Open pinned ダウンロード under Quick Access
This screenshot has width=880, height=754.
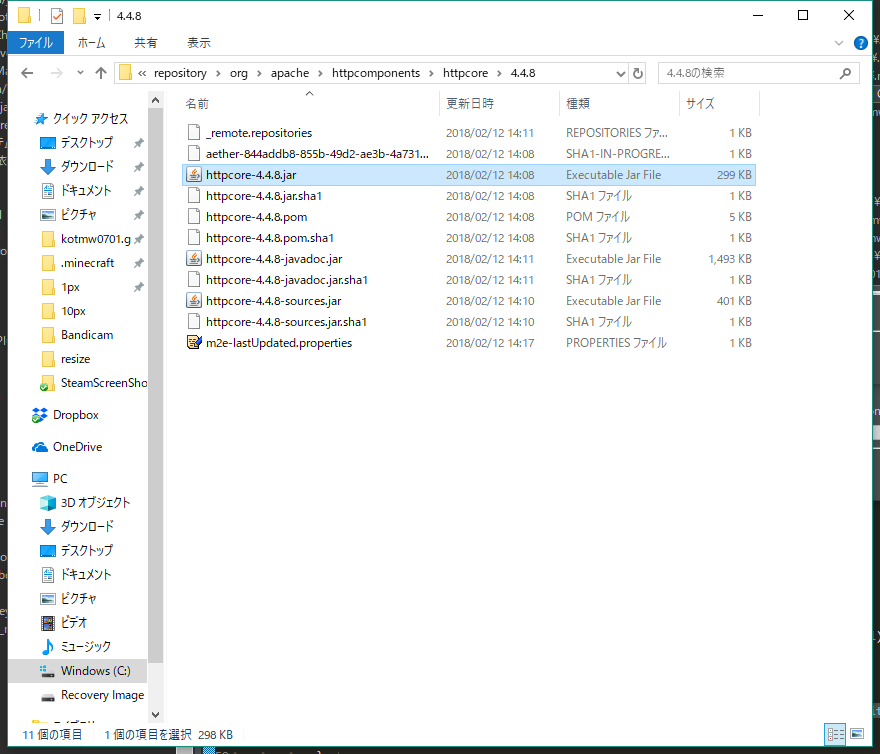tap(87, 167)
